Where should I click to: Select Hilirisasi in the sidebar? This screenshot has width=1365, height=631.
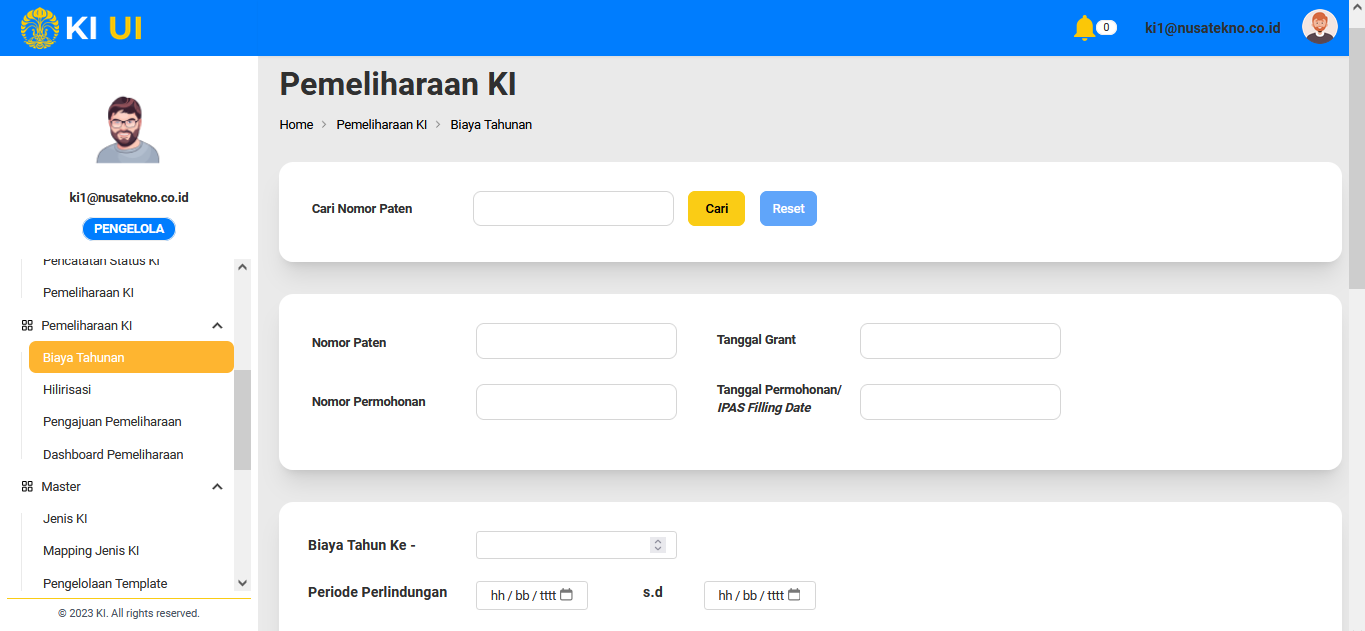[67, 390]
